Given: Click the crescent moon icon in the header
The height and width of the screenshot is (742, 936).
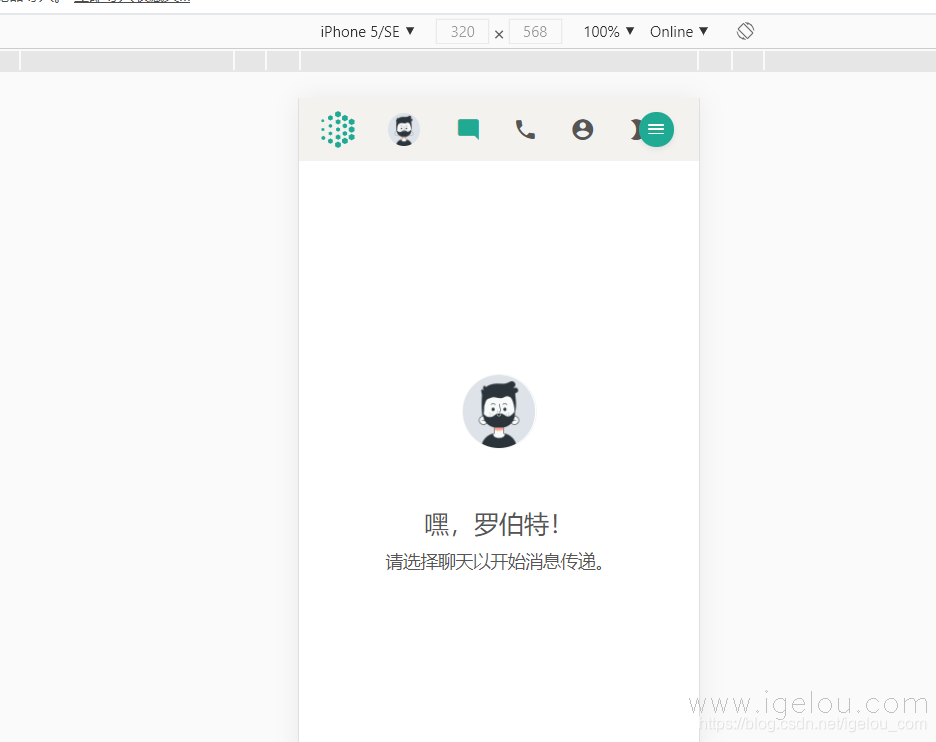Looking at the screenshot, I should click(x=637, y=129).
